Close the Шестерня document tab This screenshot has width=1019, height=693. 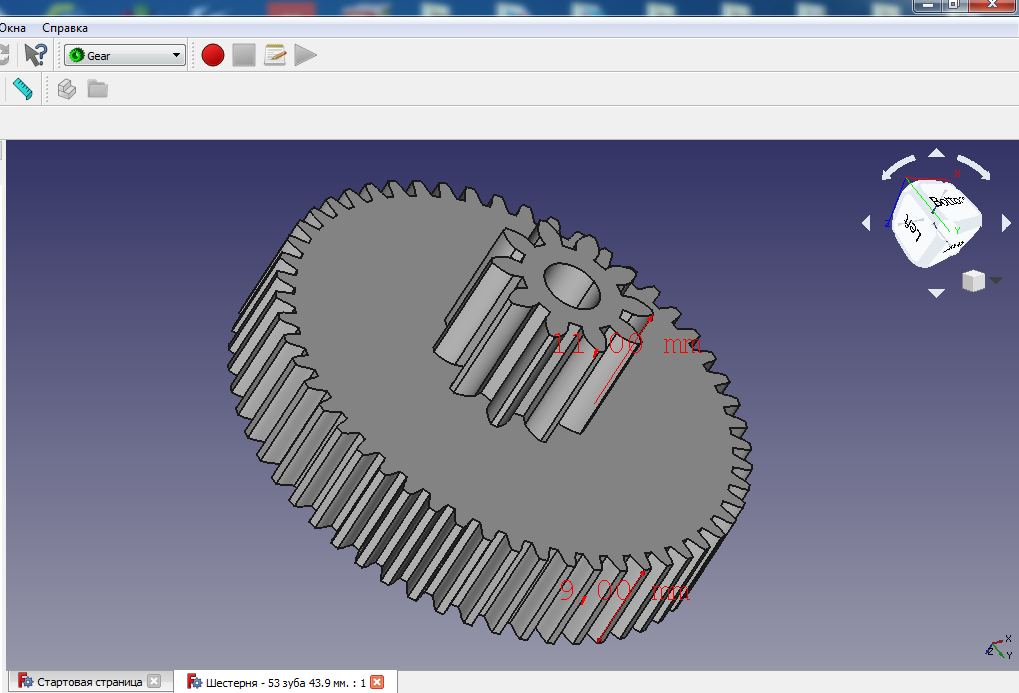(377, 682)
